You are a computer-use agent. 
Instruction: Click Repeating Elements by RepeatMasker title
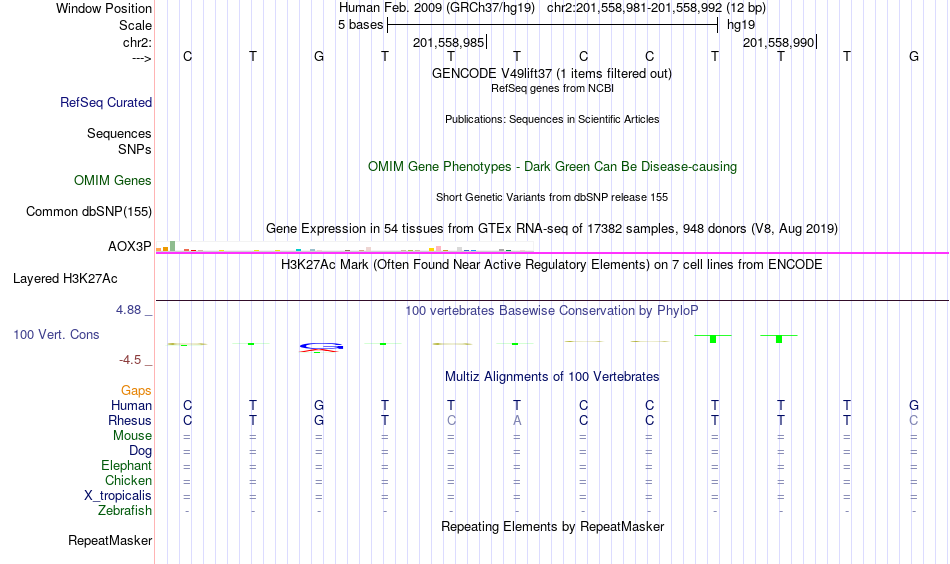[553, 526]
